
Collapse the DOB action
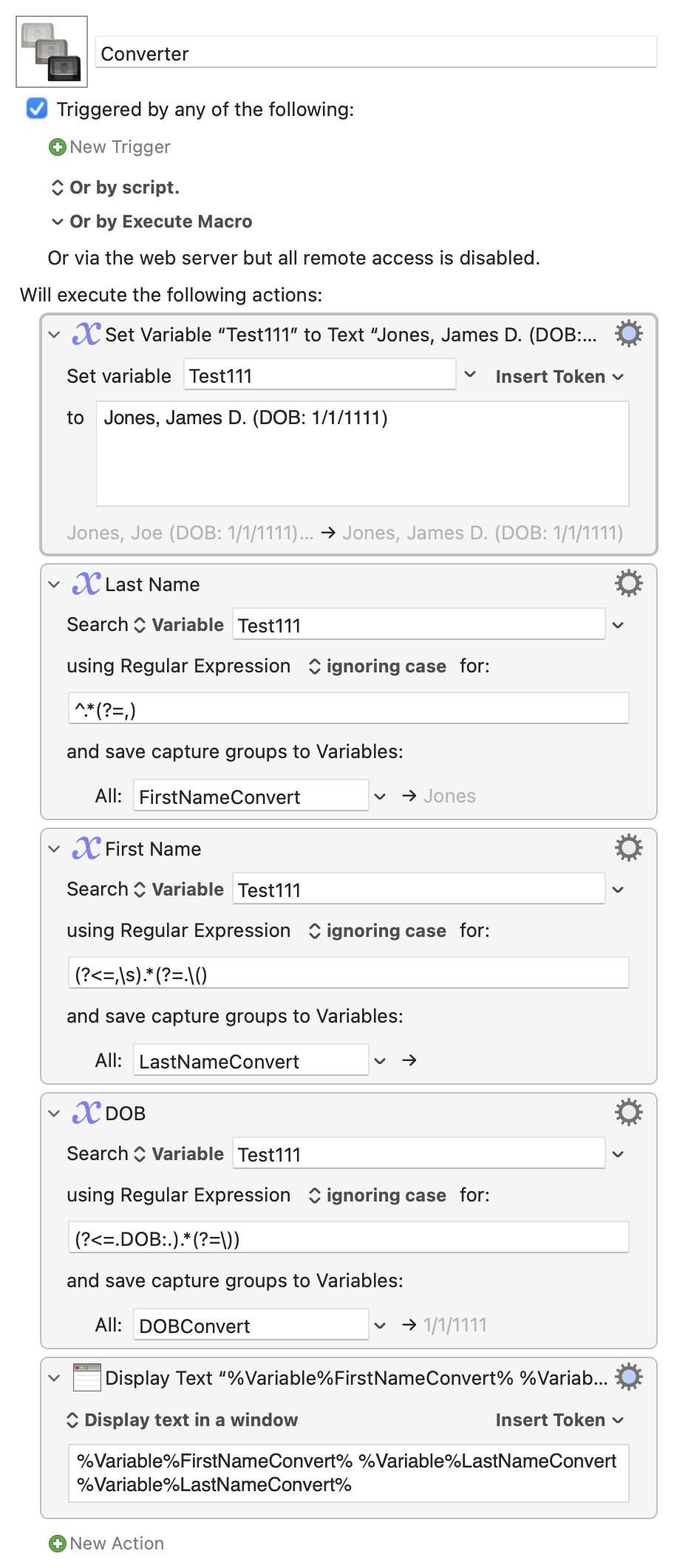click(54, 1114)
